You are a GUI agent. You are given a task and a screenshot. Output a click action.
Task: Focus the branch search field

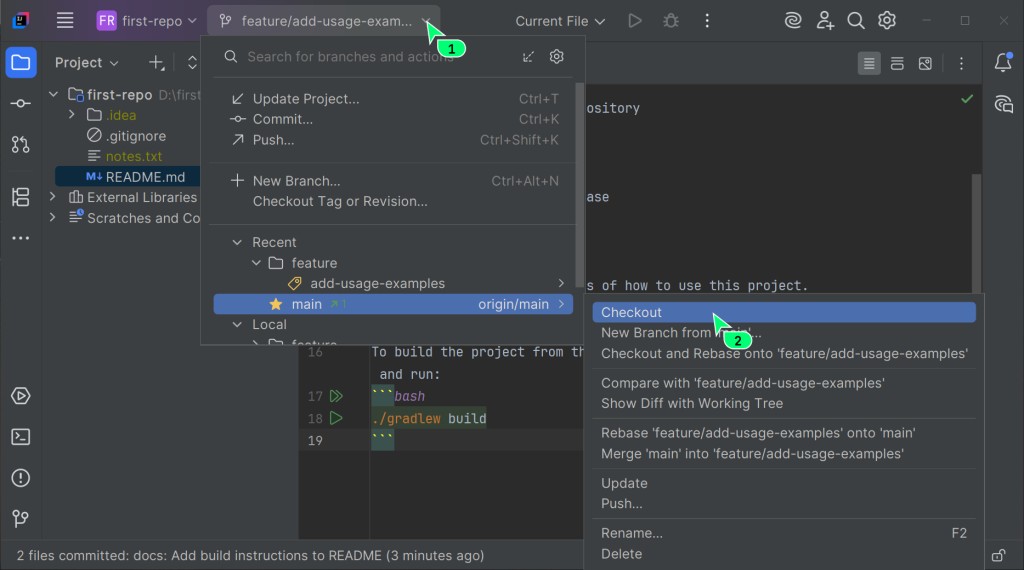point(350,57)
